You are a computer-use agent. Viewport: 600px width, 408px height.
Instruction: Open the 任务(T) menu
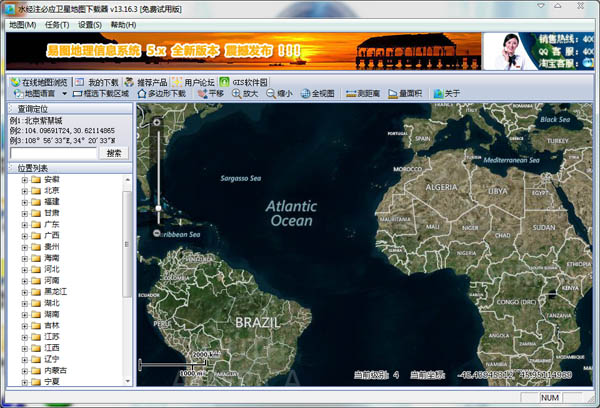click(55, 24)
